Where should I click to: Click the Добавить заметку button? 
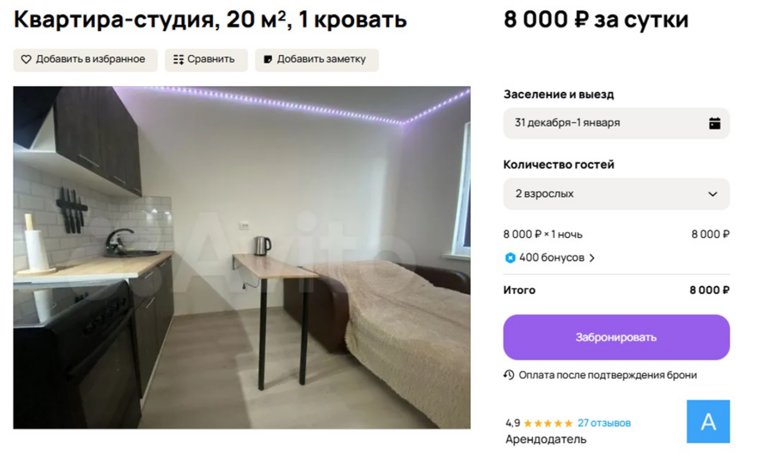(317, 60)
